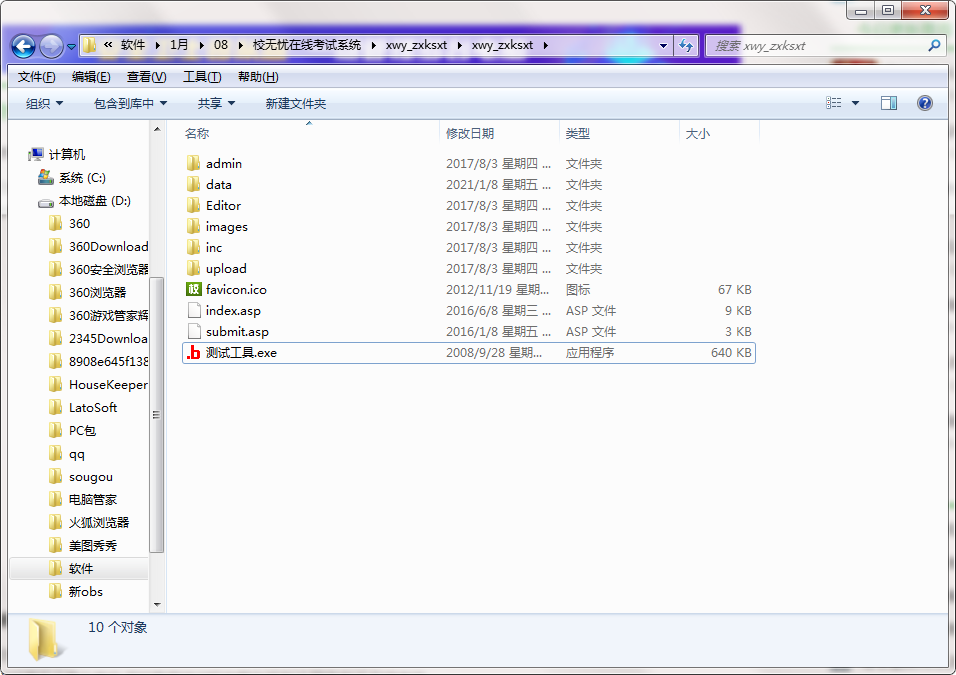Open the 360Download folder in sidebar
The height and width of the screenshot is (675, 956).
tap(108, 246)
